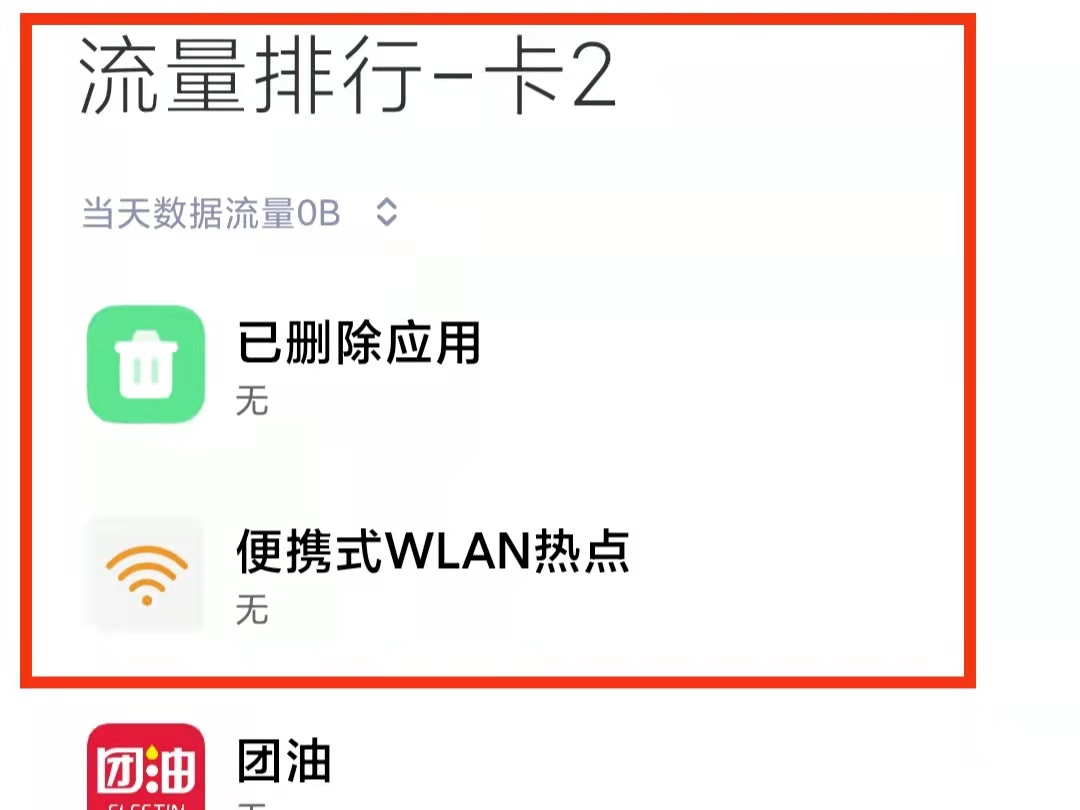Viewport: 1080px width, 810px height.
Task: Tap the 流量排行-卡2 page title
Action: 348,76
